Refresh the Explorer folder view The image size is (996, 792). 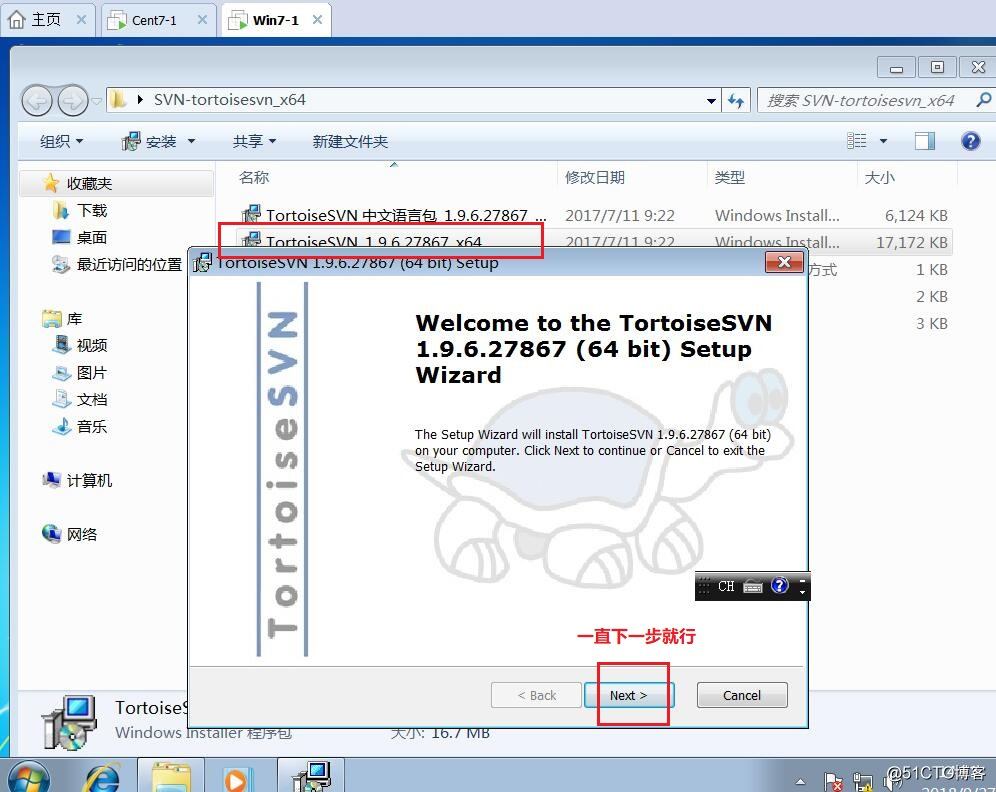[x=736, y=100]
